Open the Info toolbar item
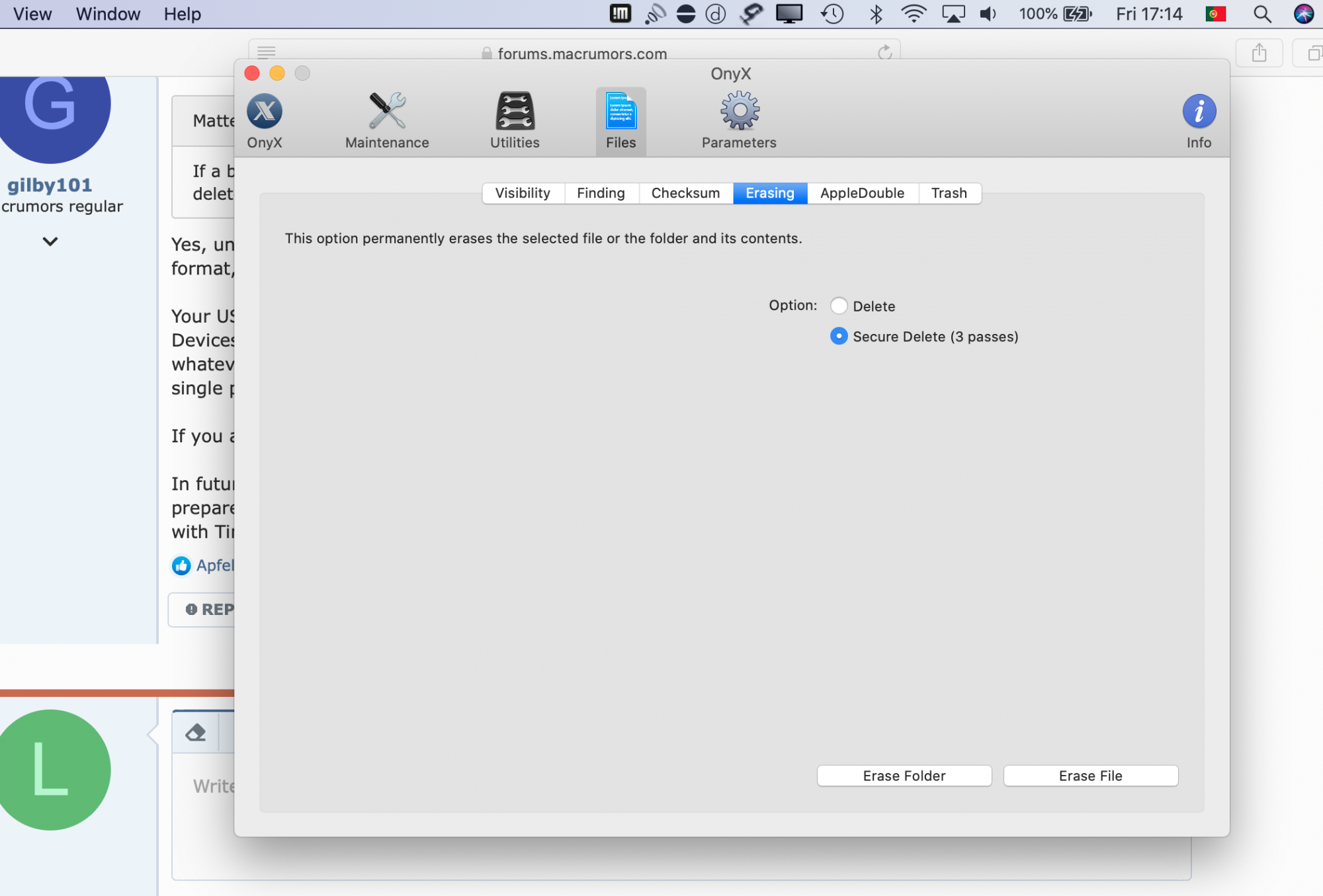This screenshot has height=896, width=1323. point(1199,122)
